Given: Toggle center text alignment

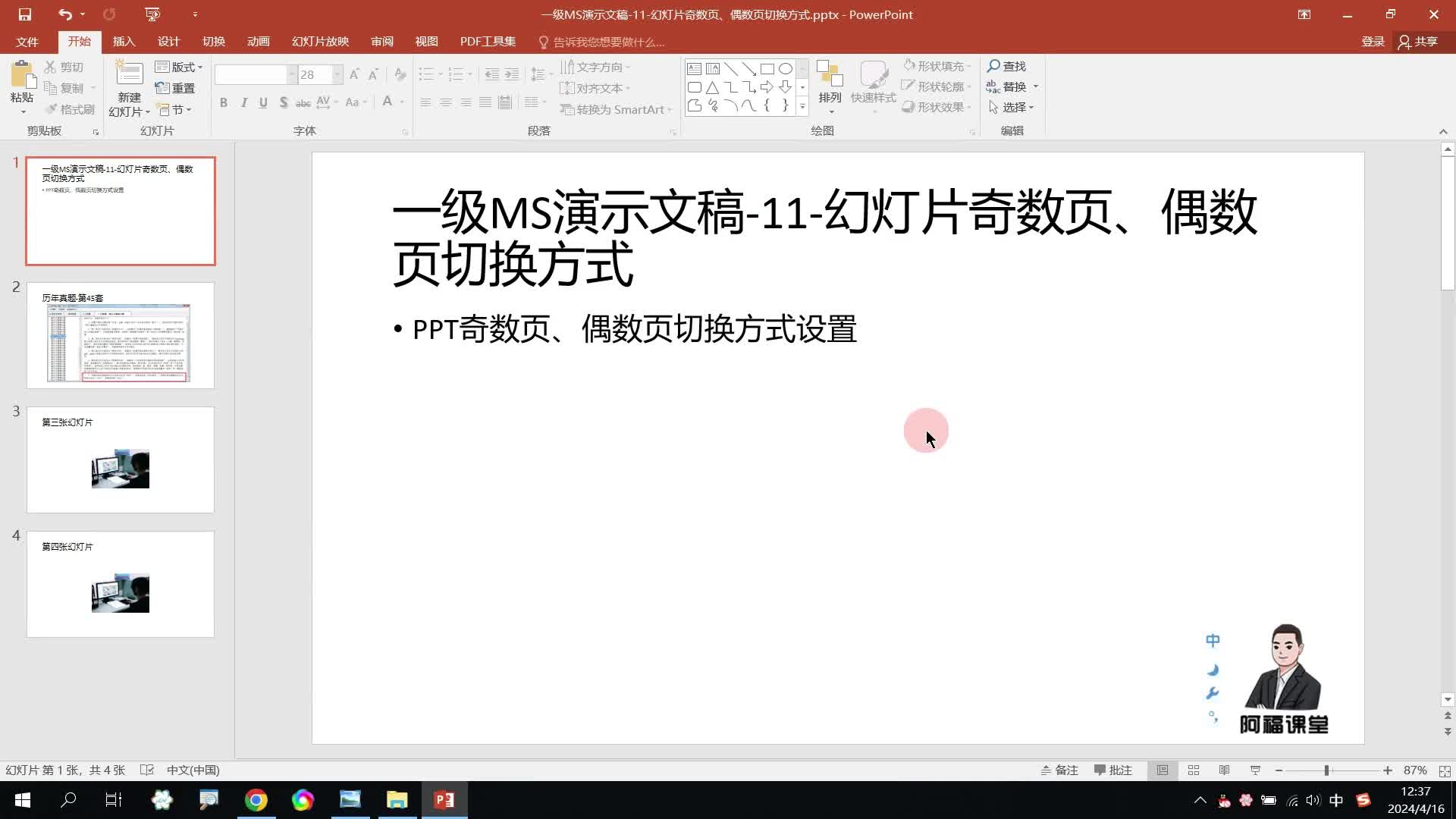Looking at the screenshot, I should [446, 102].
